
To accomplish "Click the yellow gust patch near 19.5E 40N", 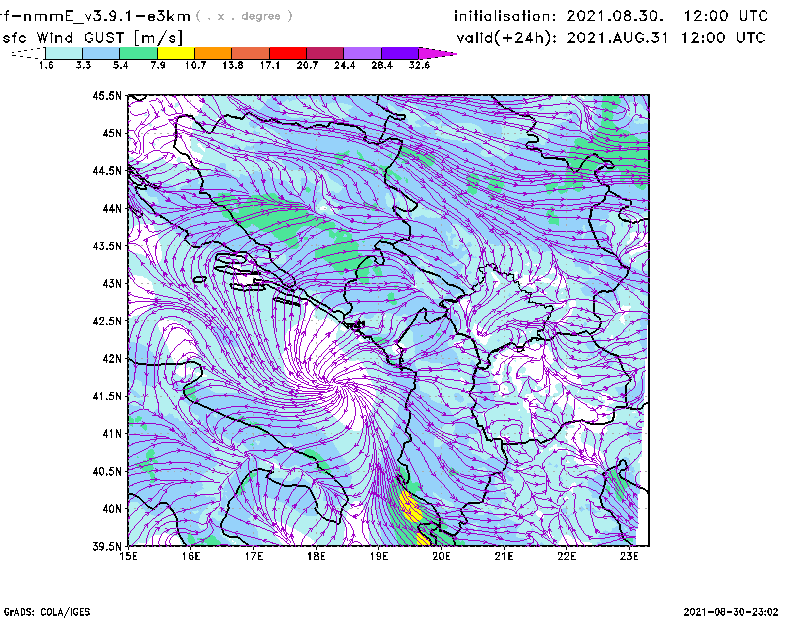I will [x=410, y=508].
